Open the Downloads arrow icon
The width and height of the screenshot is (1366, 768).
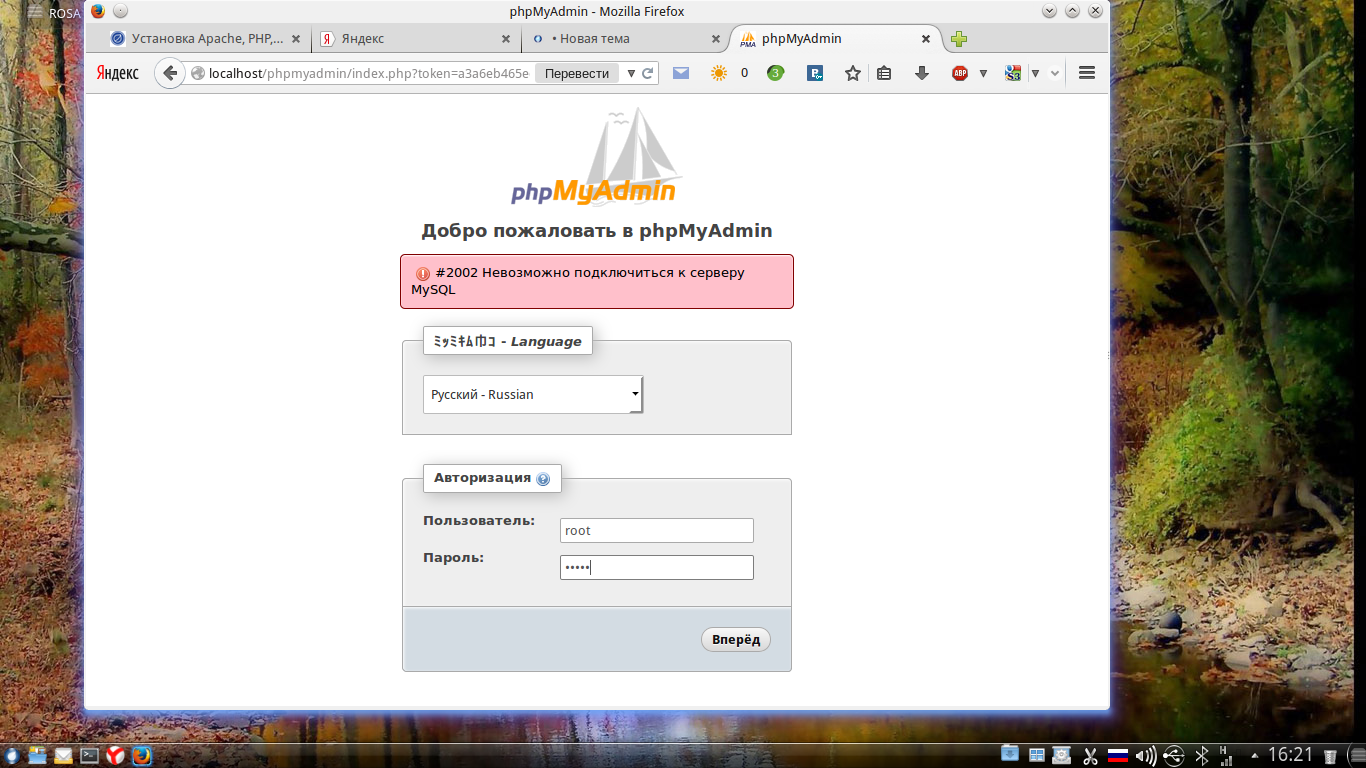(x=922, y=73)
